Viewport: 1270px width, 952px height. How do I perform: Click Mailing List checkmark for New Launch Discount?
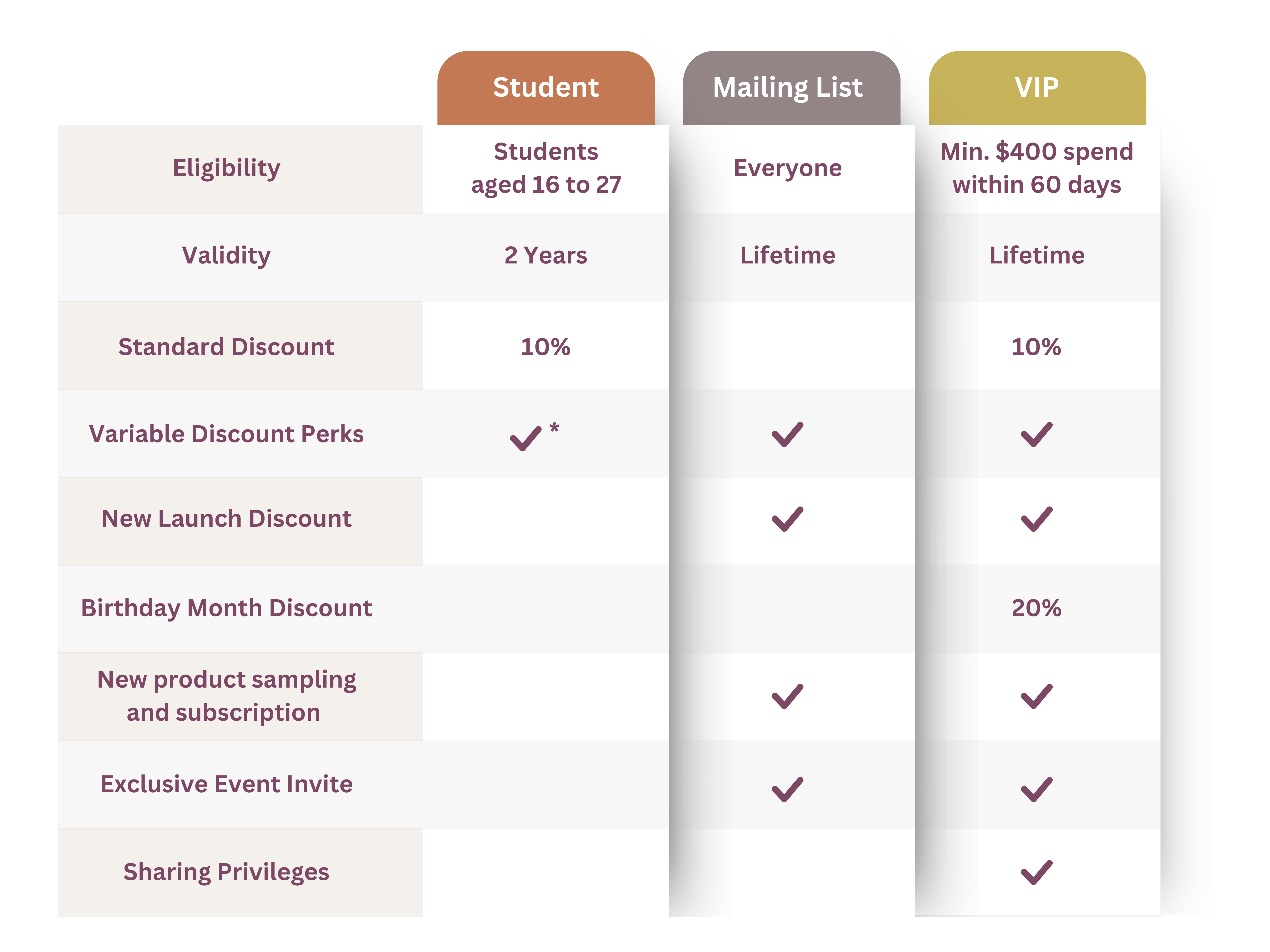point(787,519)
